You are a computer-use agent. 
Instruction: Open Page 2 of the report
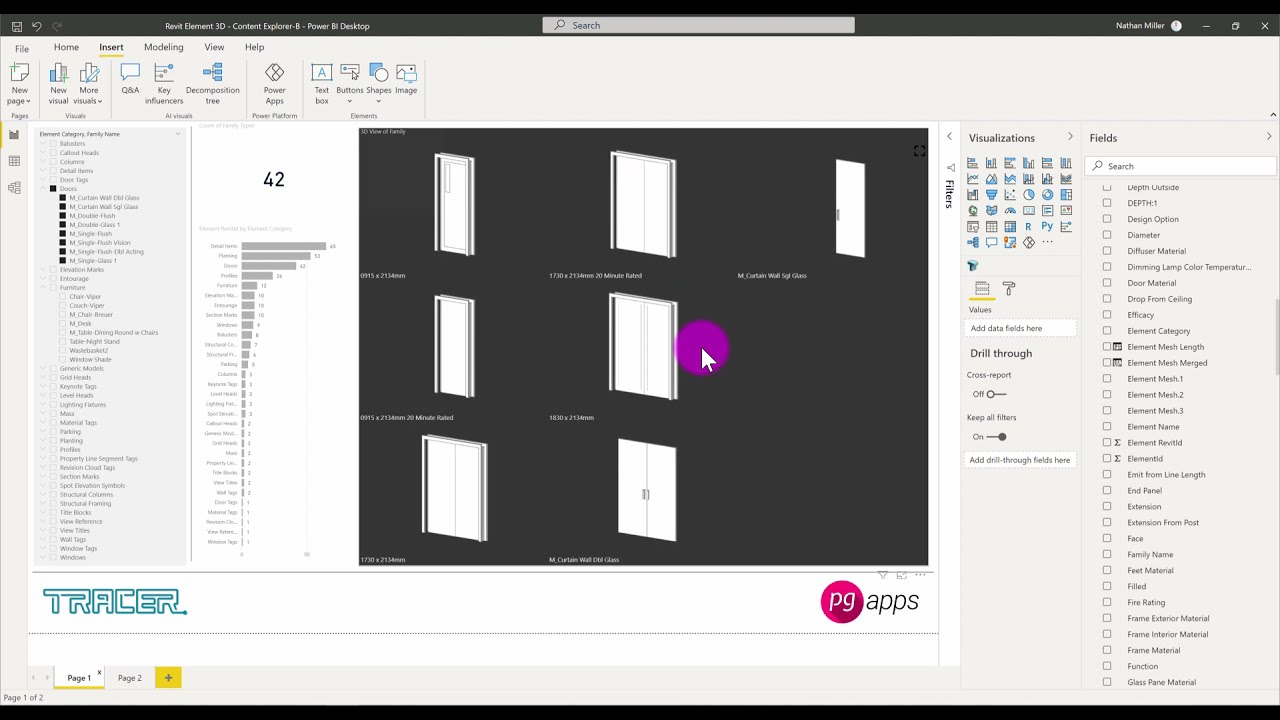click(129, 678)
